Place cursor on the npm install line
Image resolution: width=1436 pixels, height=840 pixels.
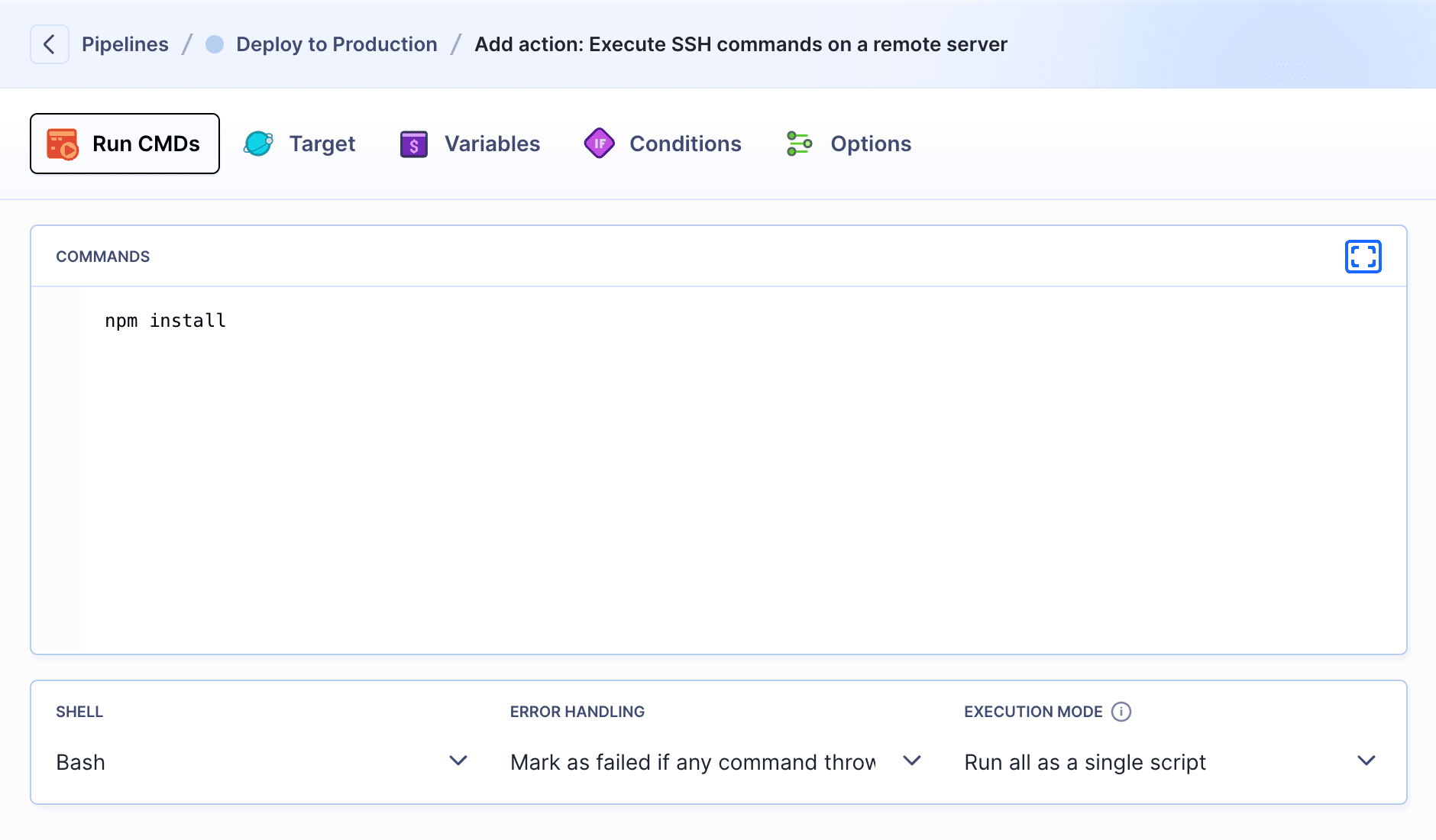pyautogui.click(x=165, y=320)
